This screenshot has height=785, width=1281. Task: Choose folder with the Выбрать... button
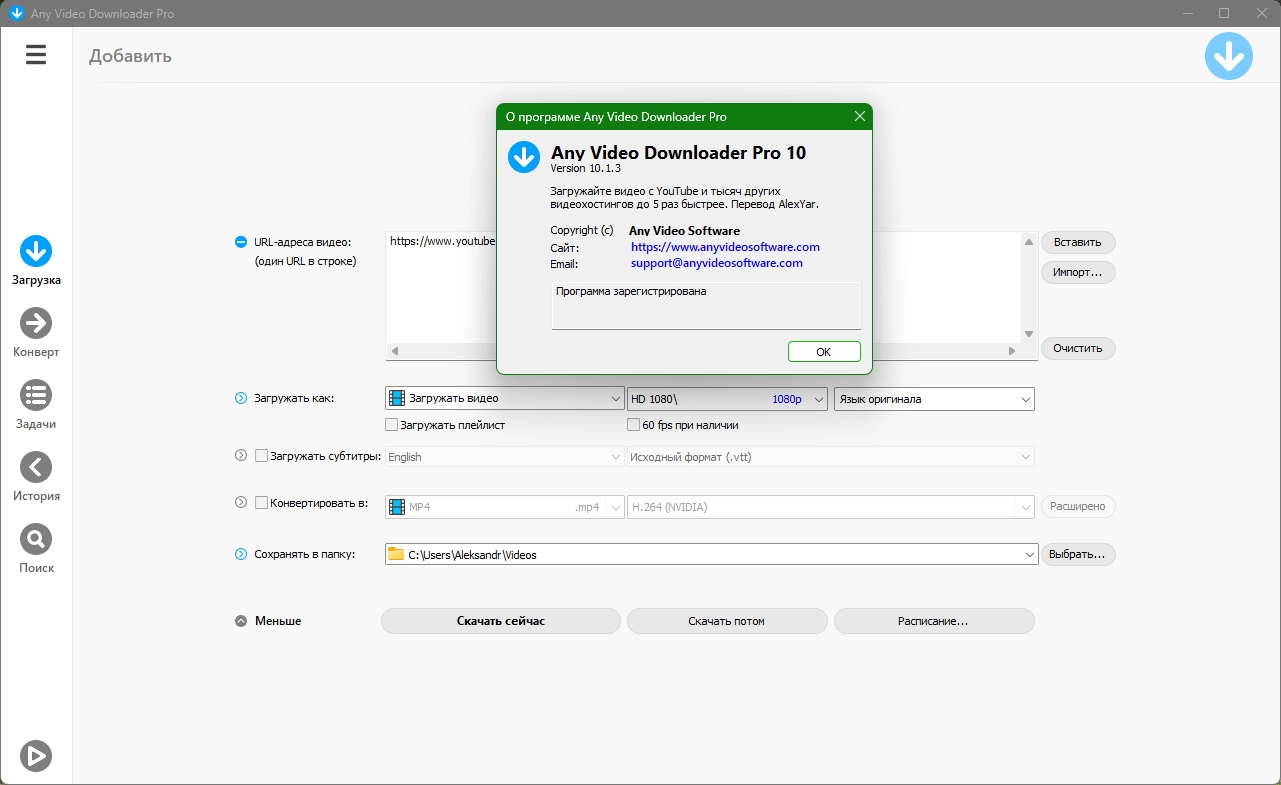pyautogui.click(x=1078, y=554)
